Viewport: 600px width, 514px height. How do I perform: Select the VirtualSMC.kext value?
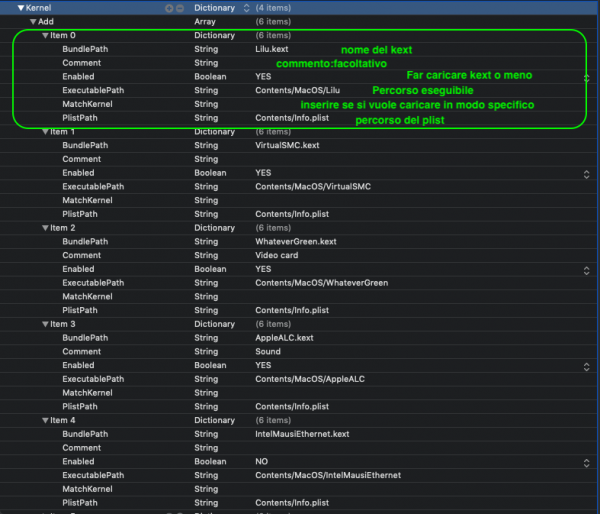(287, 145)
